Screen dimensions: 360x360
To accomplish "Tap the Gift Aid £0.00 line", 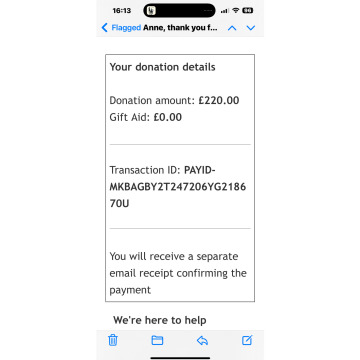I will (x=146, y=117).
